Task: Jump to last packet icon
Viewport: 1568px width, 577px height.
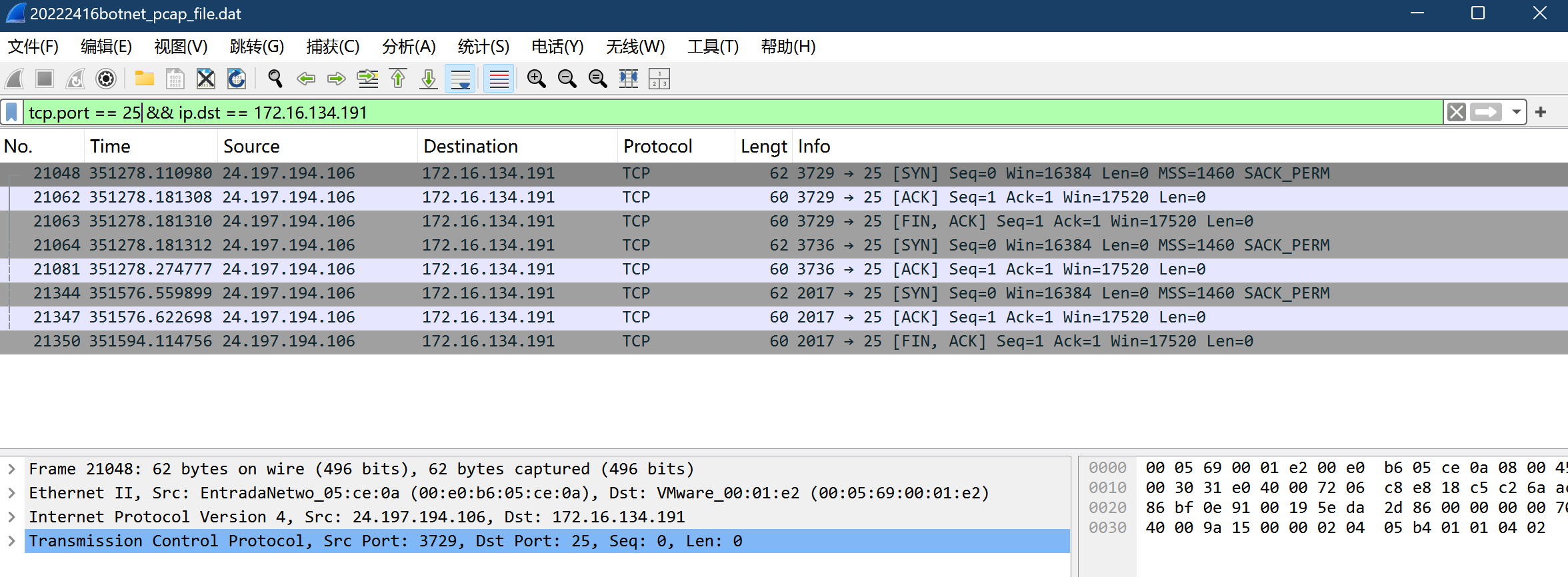Action: (x=429, y=79)
